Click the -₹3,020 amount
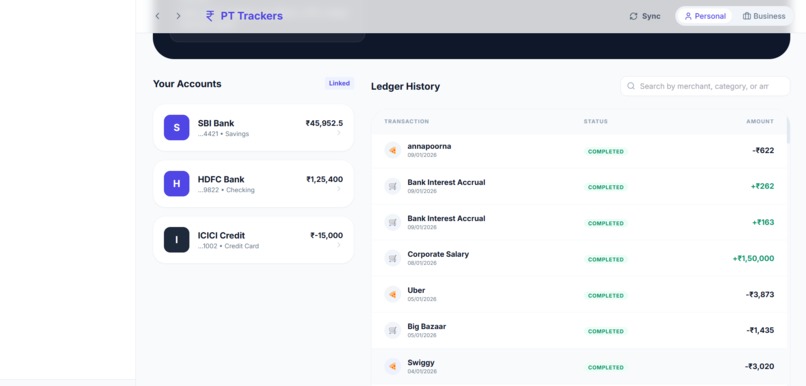806x386 pixels. 759,366
